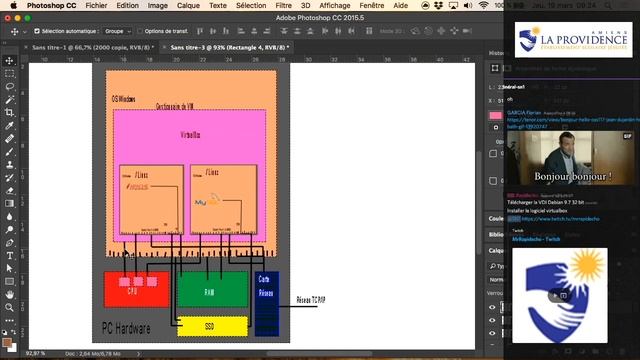
Task: Switch to the Sans titre-3 document tab
Action: pos(230,47)
